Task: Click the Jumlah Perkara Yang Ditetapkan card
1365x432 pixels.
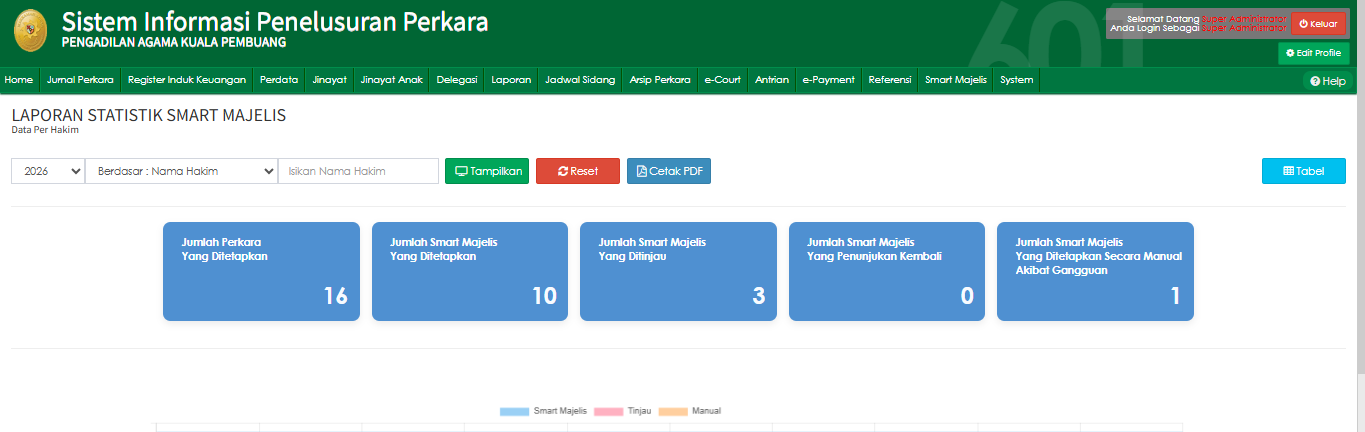Action: (261, 271)
